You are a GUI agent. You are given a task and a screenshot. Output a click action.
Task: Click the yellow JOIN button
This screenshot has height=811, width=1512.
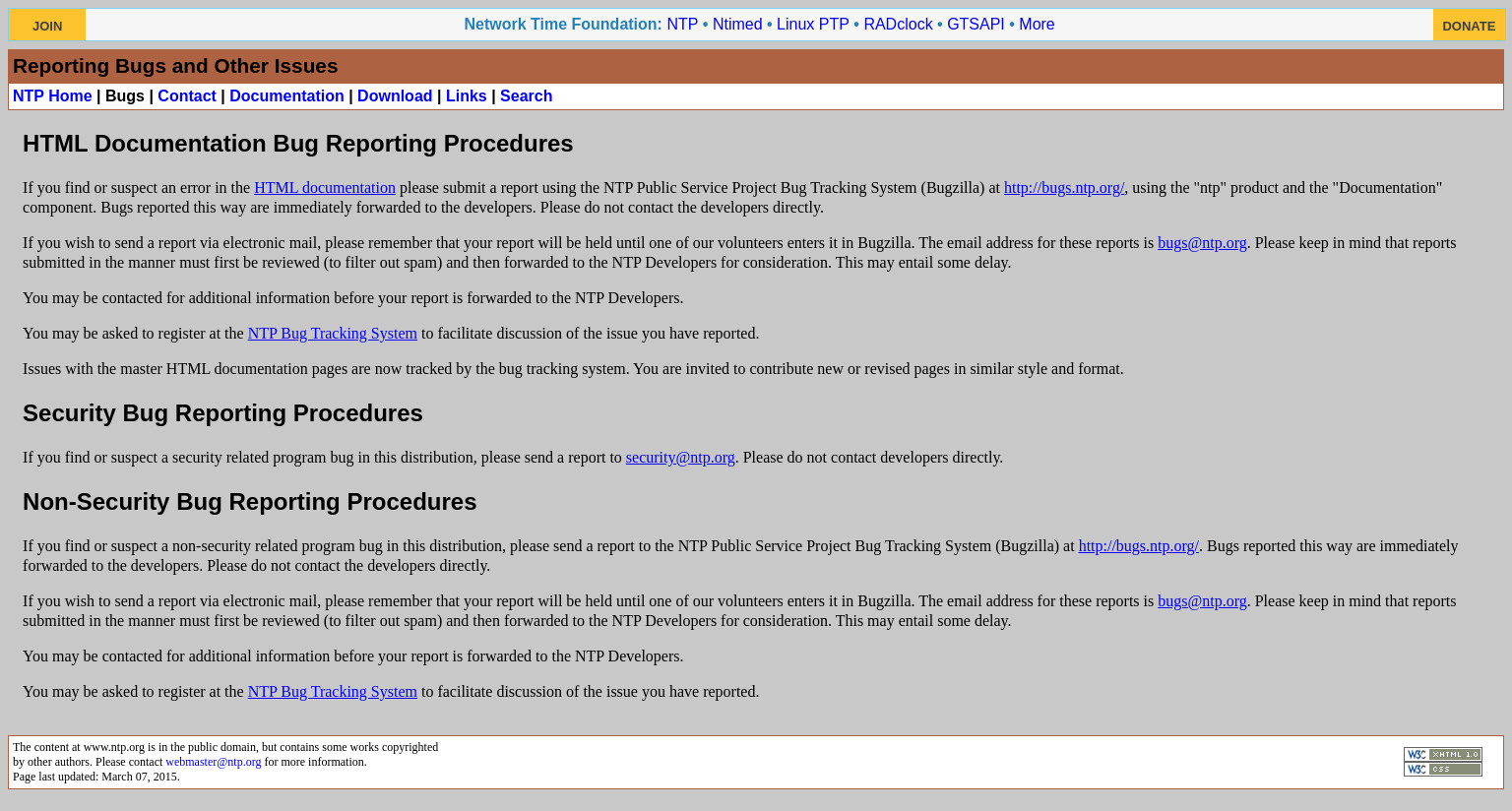[x=47, y=26]
